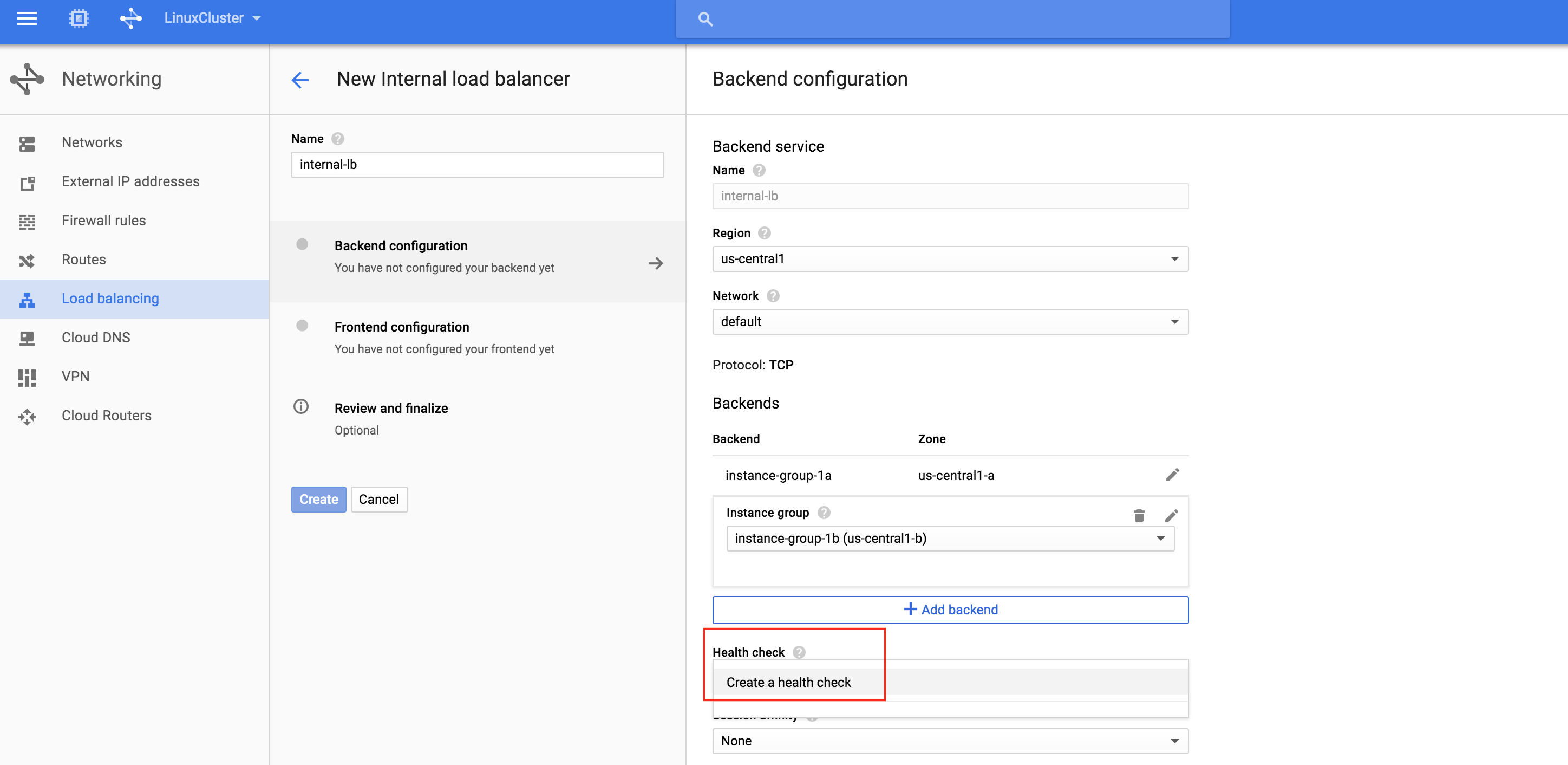Click the Region help icon
The height and width of the screenshot is (765, 1568).
click(x=765, y=234)
